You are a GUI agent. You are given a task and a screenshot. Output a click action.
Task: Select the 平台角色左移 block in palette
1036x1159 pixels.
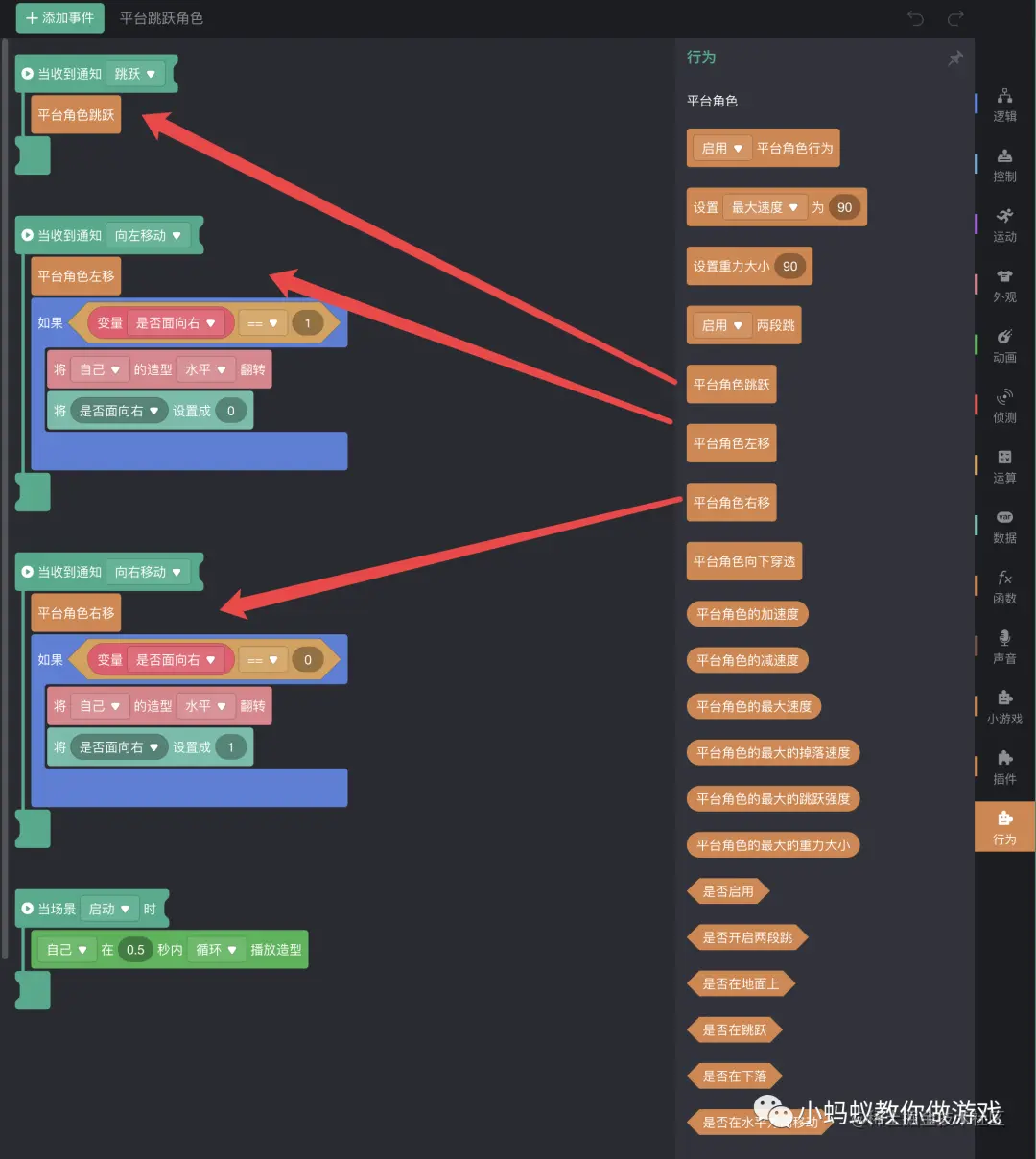coord(732,443)
